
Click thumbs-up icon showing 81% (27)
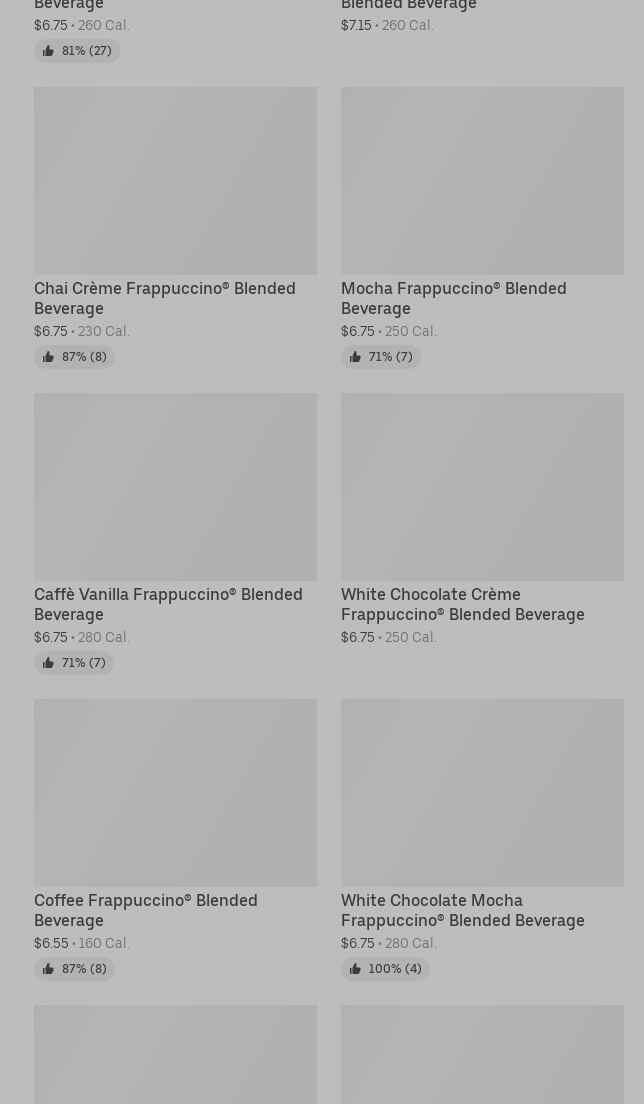tap(48, 51)
